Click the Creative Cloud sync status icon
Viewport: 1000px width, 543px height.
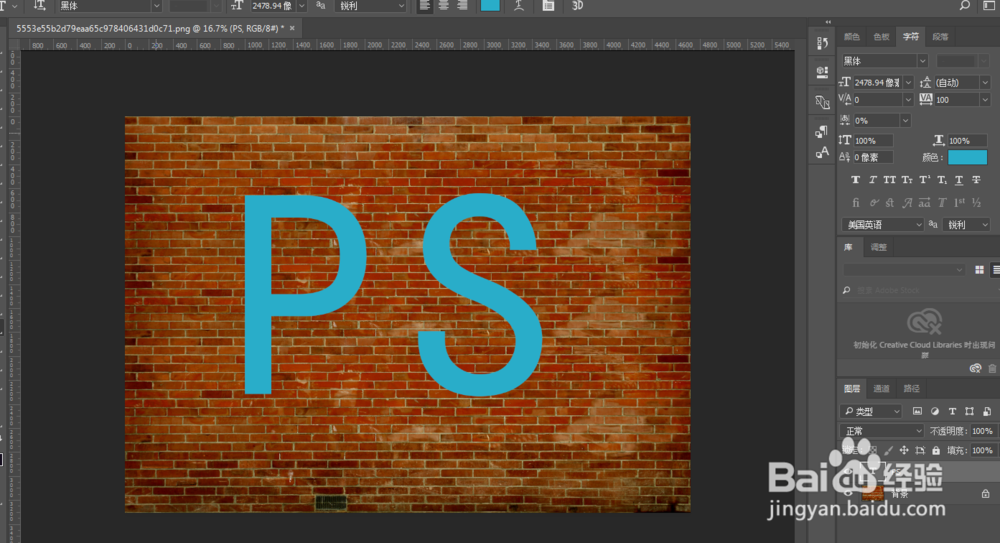[975, 368]
